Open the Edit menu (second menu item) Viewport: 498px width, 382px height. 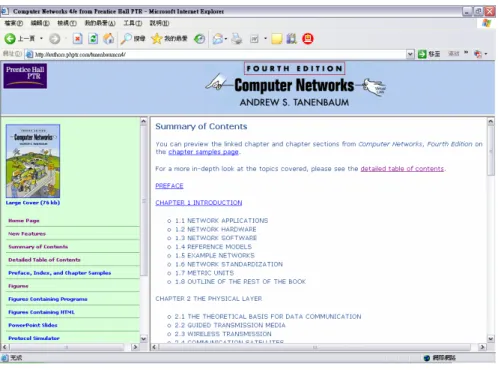coord(40,23)
